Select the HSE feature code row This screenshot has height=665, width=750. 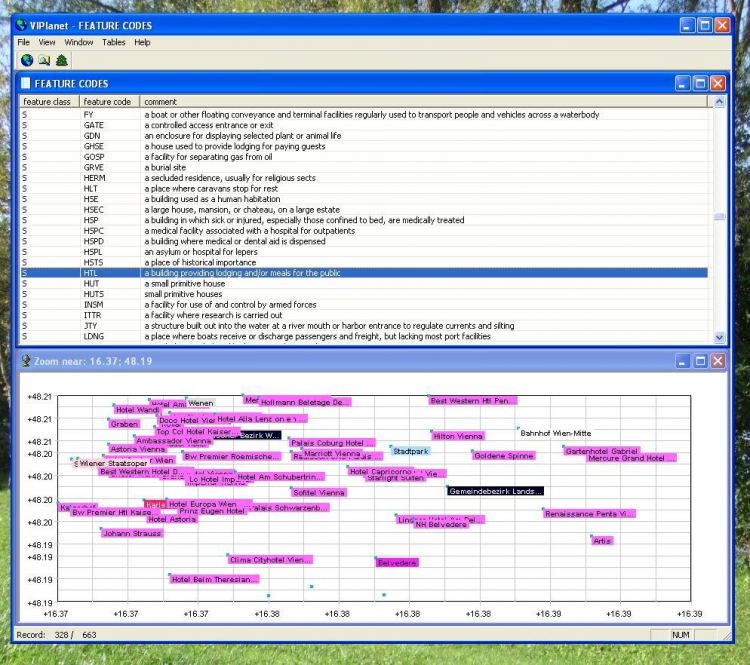click(x=364, y=199)
